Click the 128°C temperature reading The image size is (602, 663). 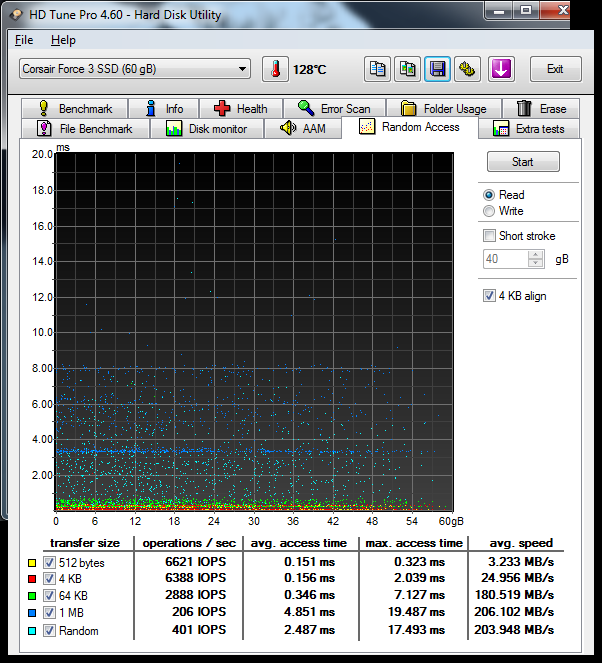pyautogui.click(x=309, y=69)
